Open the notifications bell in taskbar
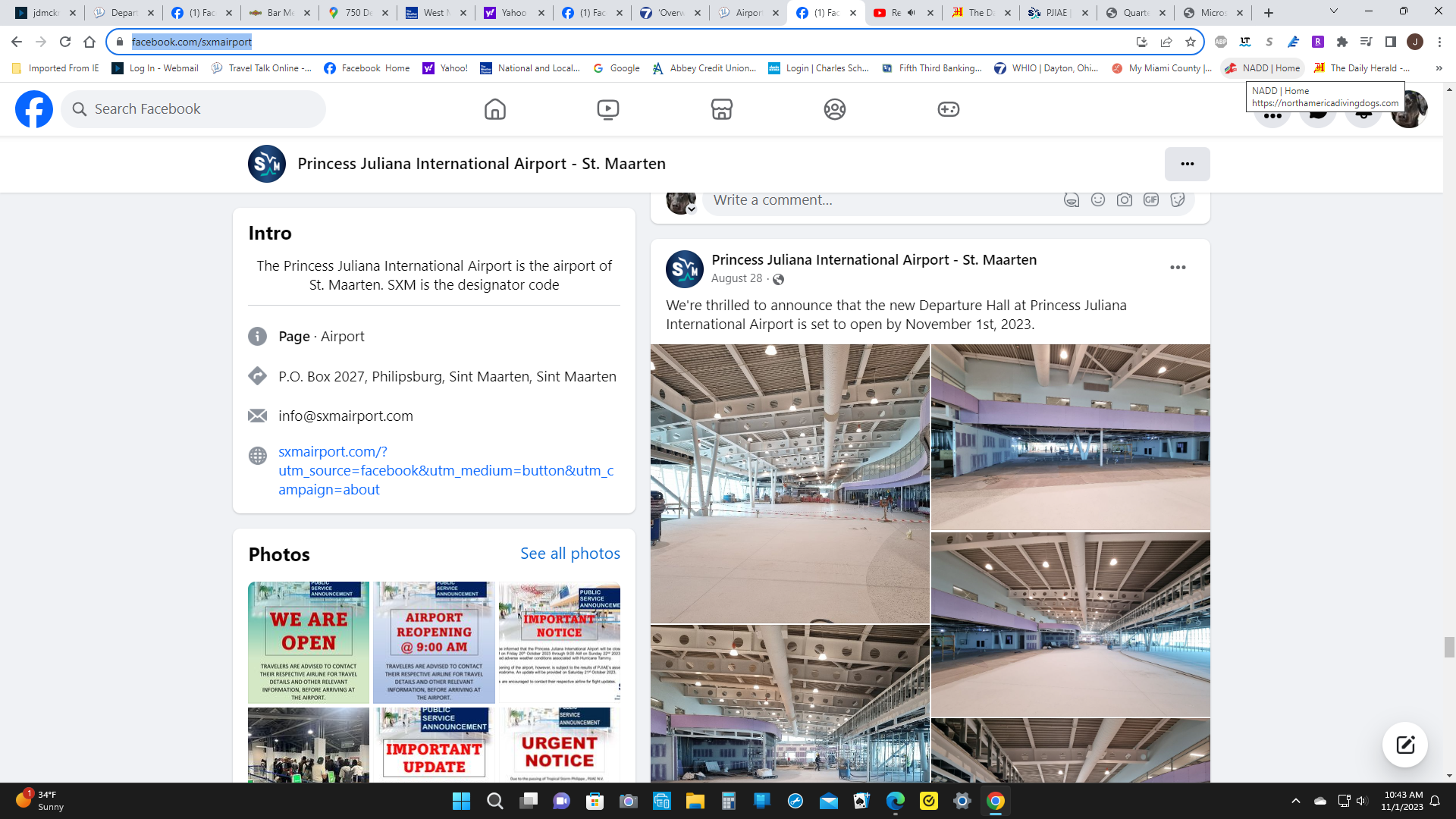 tap(1435, 801)
